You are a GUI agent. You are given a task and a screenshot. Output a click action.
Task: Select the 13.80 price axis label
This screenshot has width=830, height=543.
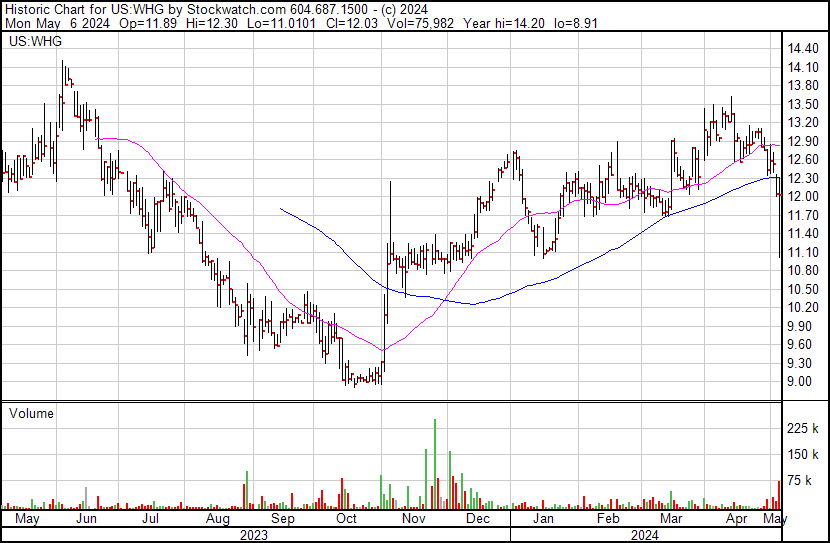click(803, 86)
